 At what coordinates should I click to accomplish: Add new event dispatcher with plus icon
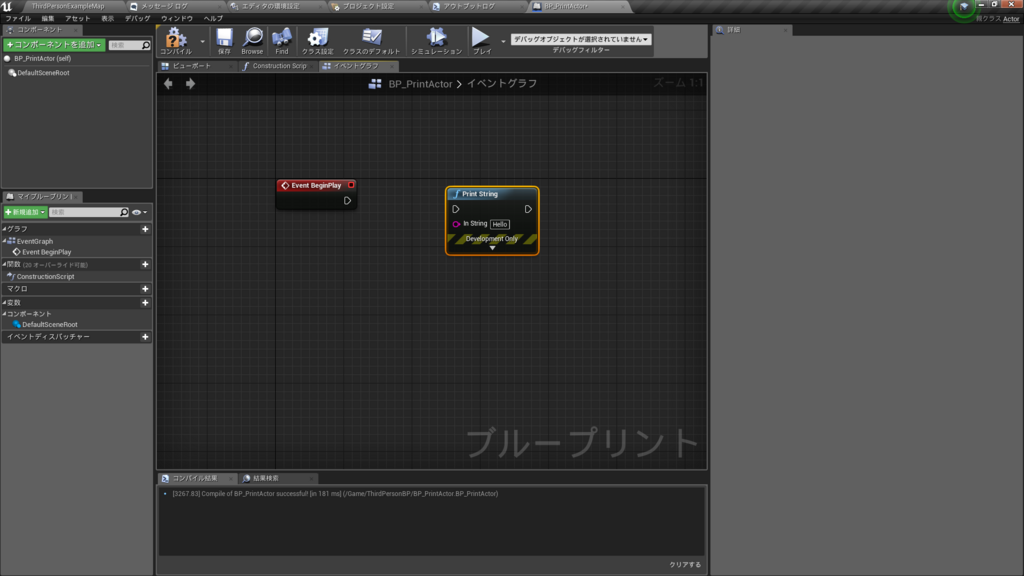[145, 337]
